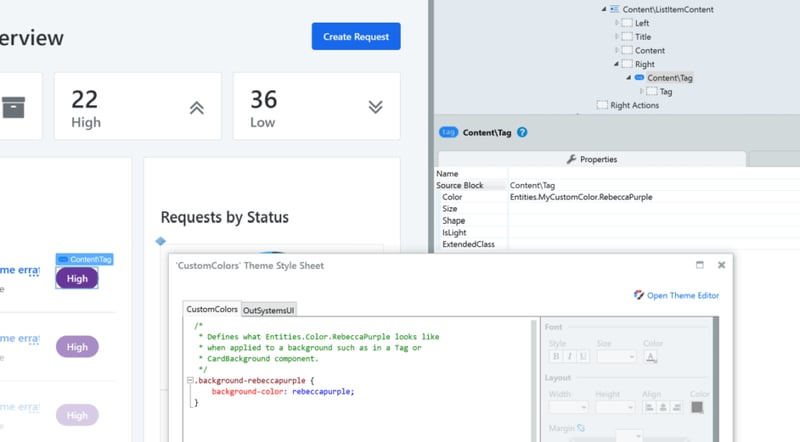Switch to the OutSystemsUI tab

coord(269,310)
